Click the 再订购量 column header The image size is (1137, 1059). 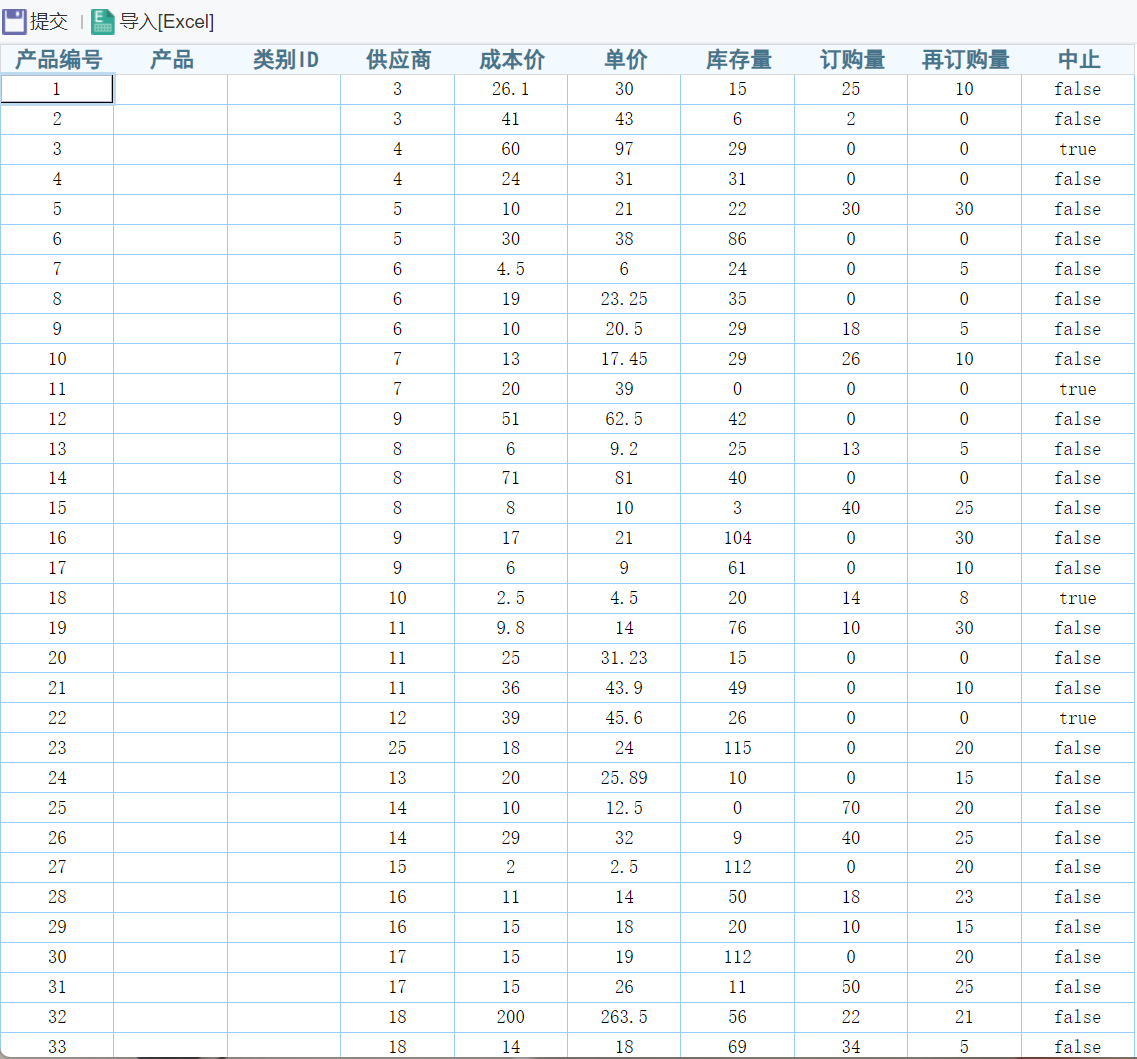point(964,59)
